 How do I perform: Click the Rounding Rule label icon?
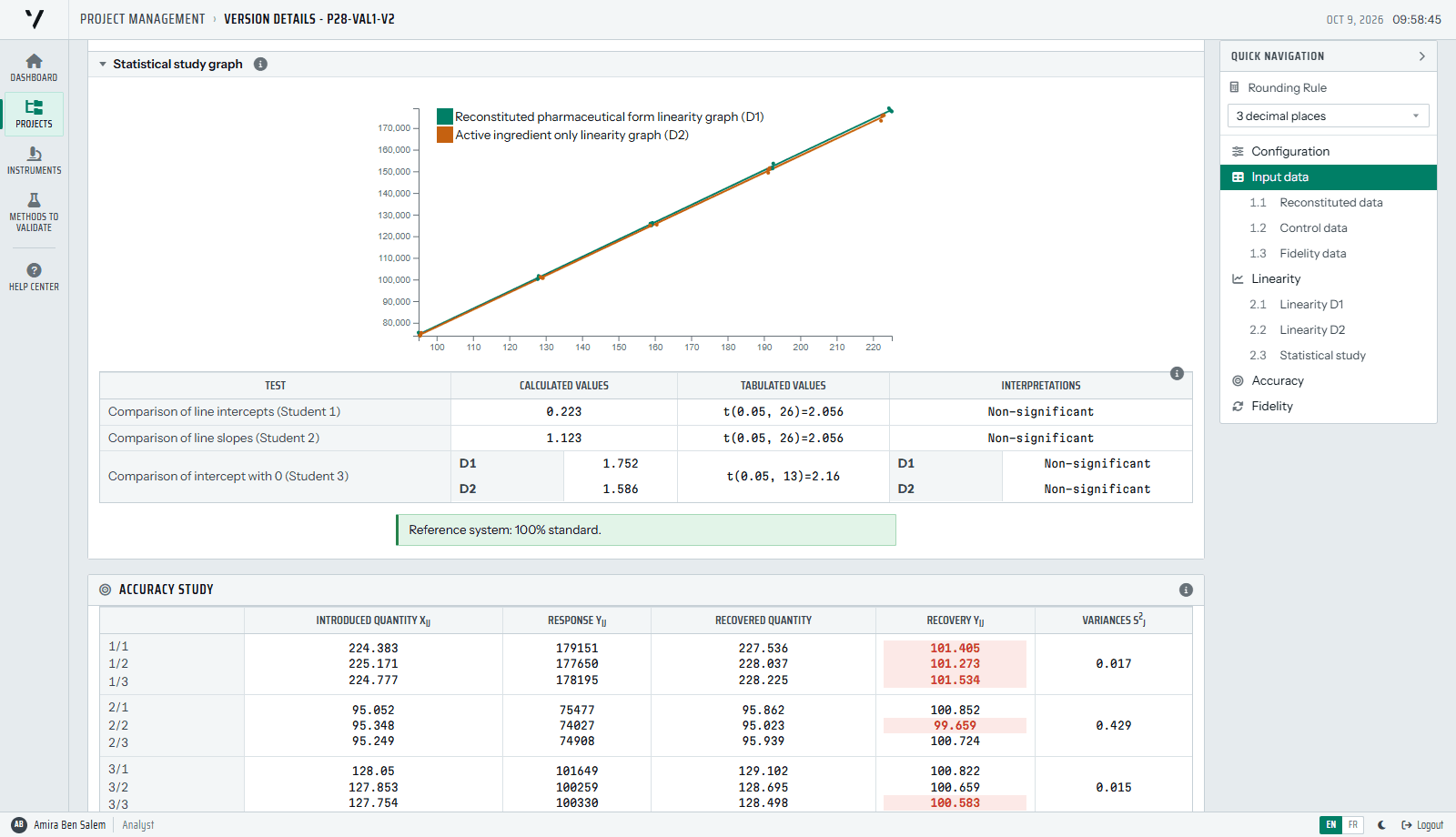(x=1235, y=87)
